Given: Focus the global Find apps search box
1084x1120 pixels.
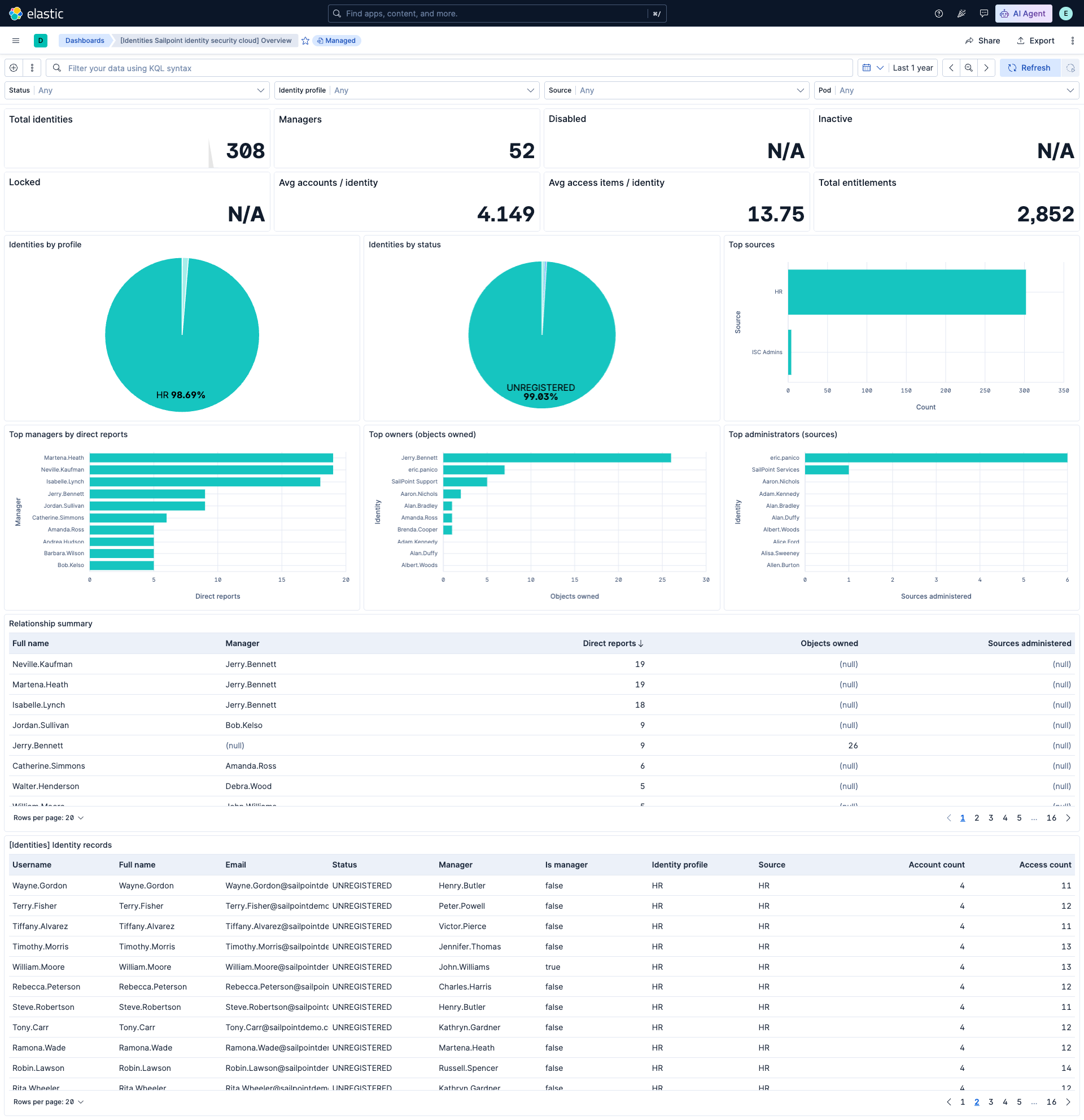Looking at the screenshot, I should pos(497,13).
